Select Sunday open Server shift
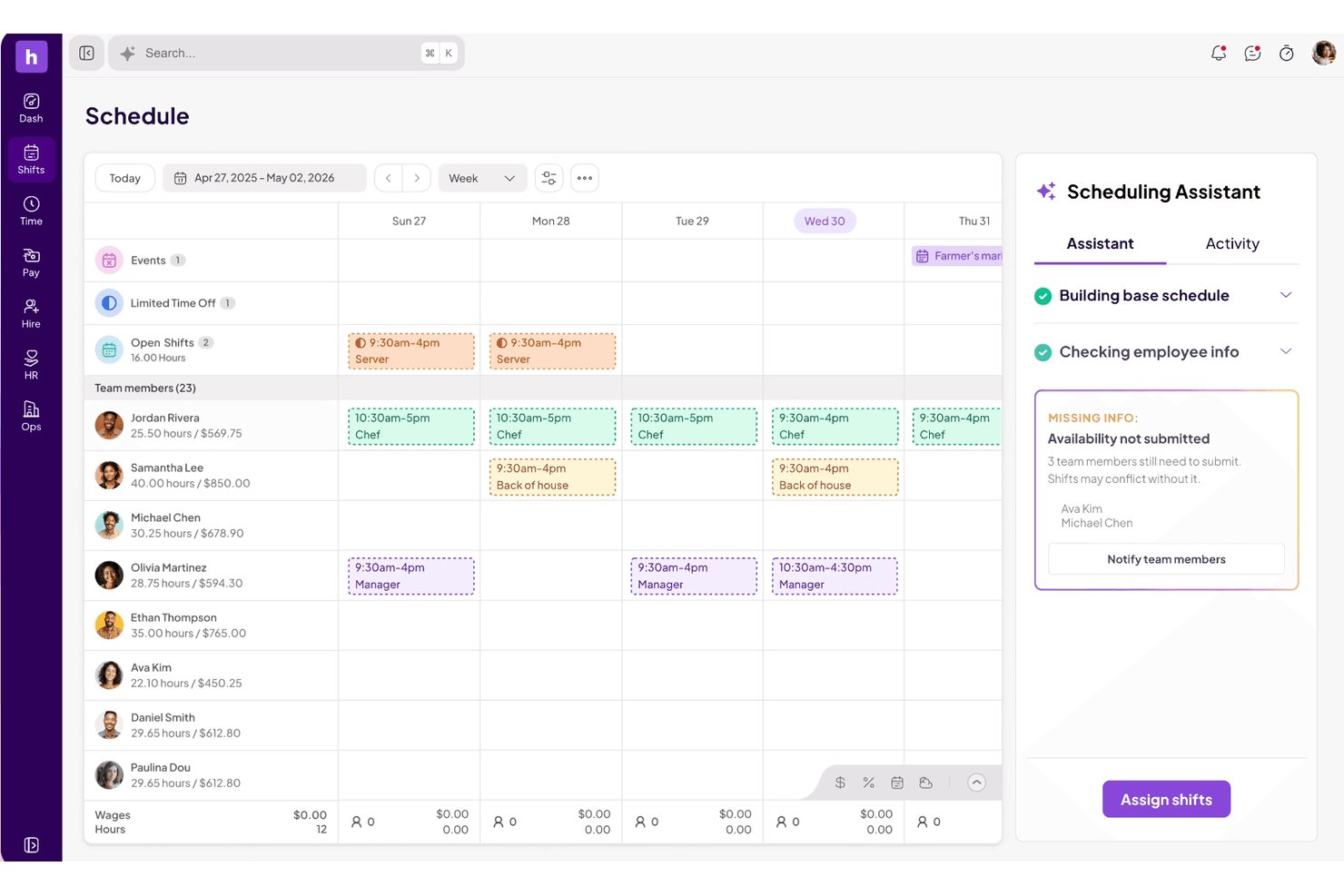 (411, 351)
